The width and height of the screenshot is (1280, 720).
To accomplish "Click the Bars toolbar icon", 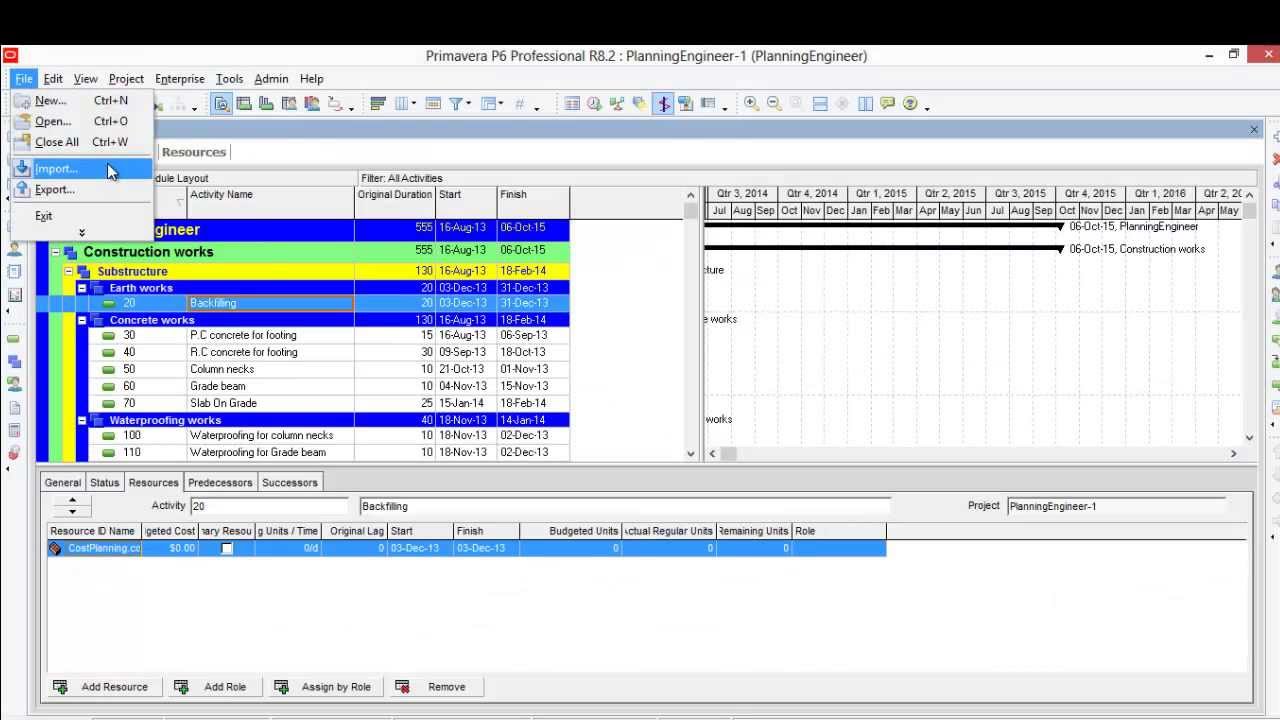I will coord(378,104).
